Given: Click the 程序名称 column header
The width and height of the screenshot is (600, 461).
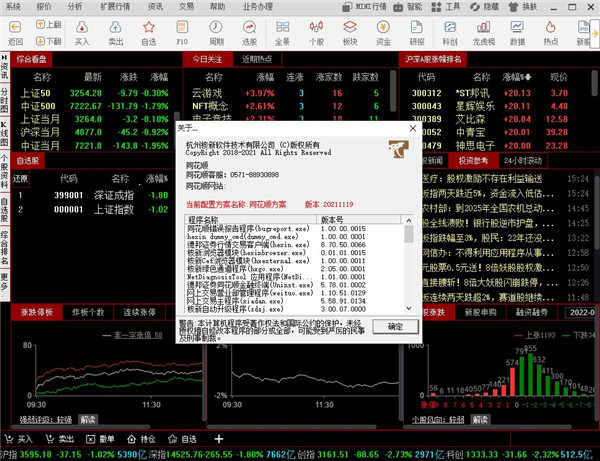Looking at the screenshot, I should coord(251,220).
